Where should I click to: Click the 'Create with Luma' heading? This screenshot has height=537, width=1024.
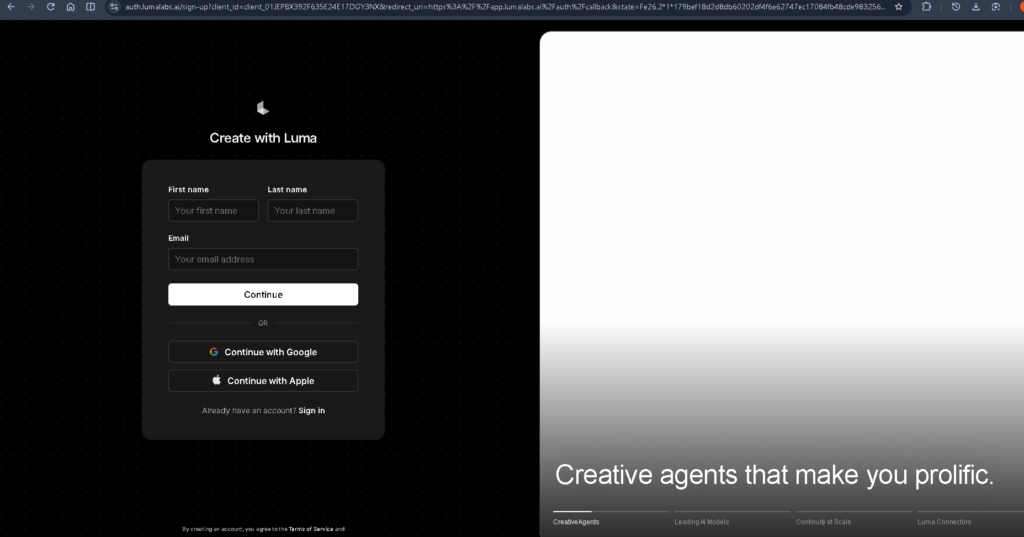coord(263,138)
